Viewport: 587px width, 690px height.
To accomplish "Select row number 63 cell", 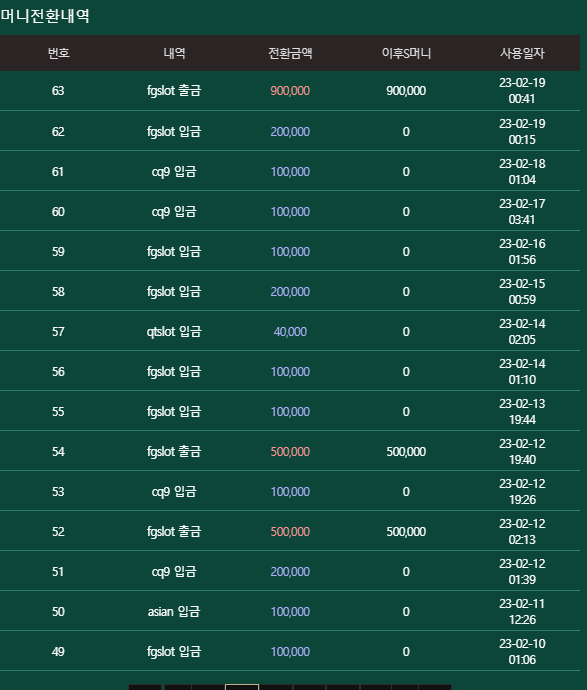I will (58, 91).
